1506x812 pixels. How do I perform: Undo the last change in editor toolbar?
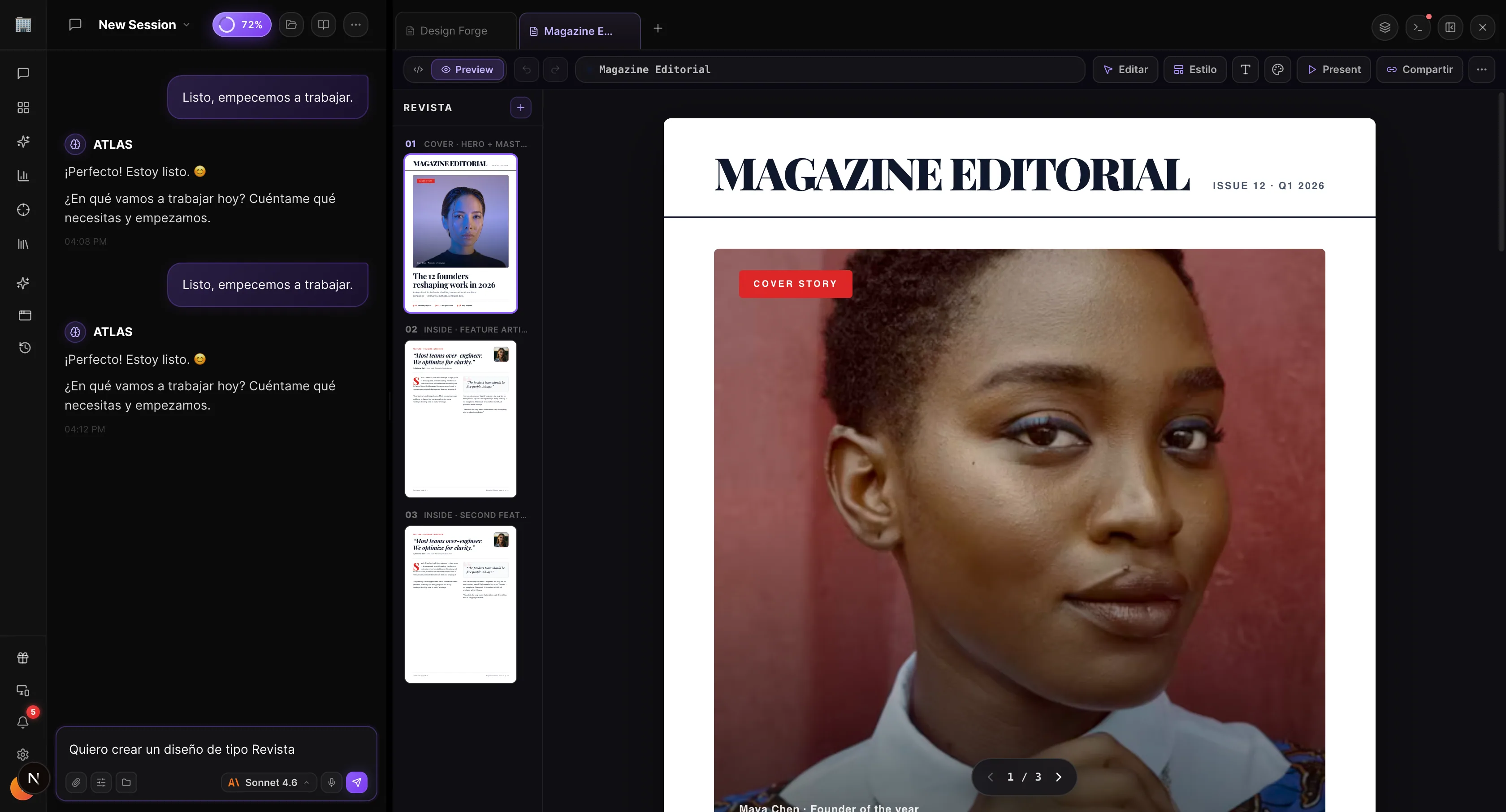(x=526, y=69)
